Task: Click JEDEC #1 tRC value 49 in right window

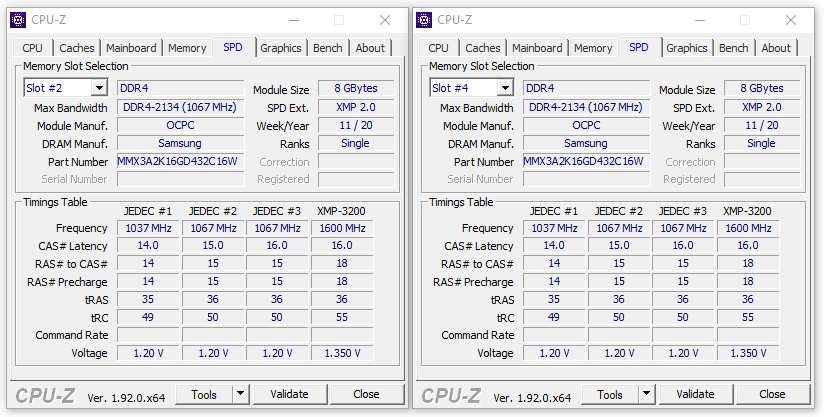Action: click(x=554, y=317)
